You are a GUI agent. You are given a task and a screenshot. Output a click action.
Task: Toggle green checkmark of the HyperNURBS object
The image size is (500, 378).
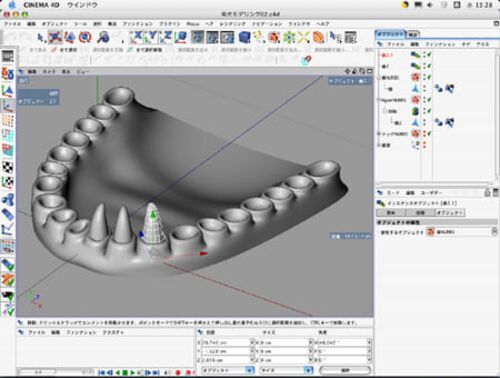pyautogui.click(x=429, y=100)
